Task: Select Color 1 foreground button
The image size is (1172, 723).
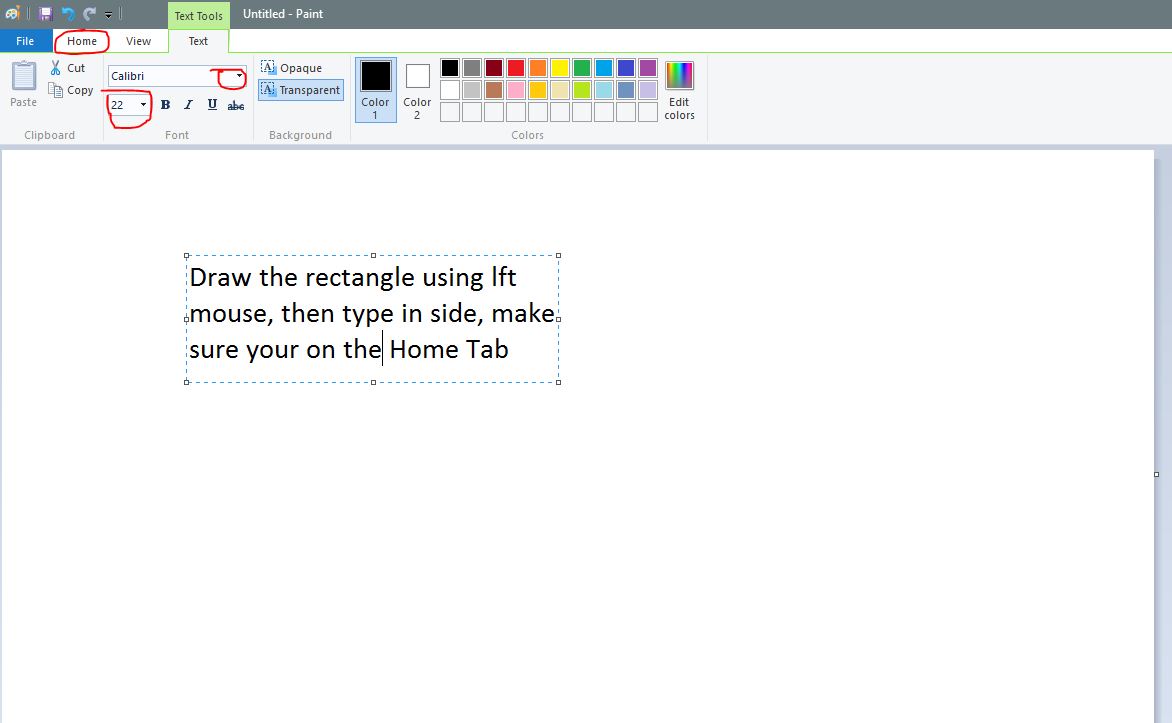Action: [x=375, y=90]
